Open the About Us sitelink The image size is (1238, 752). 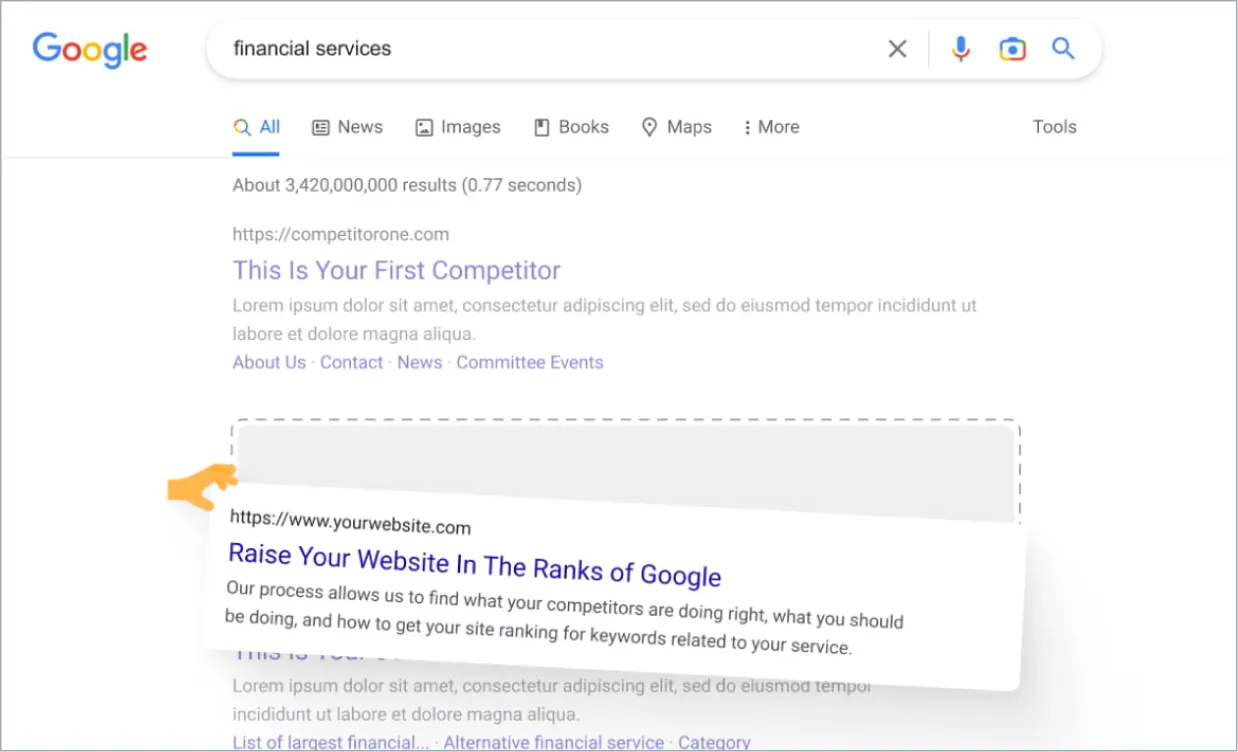(x=269, y=362)
